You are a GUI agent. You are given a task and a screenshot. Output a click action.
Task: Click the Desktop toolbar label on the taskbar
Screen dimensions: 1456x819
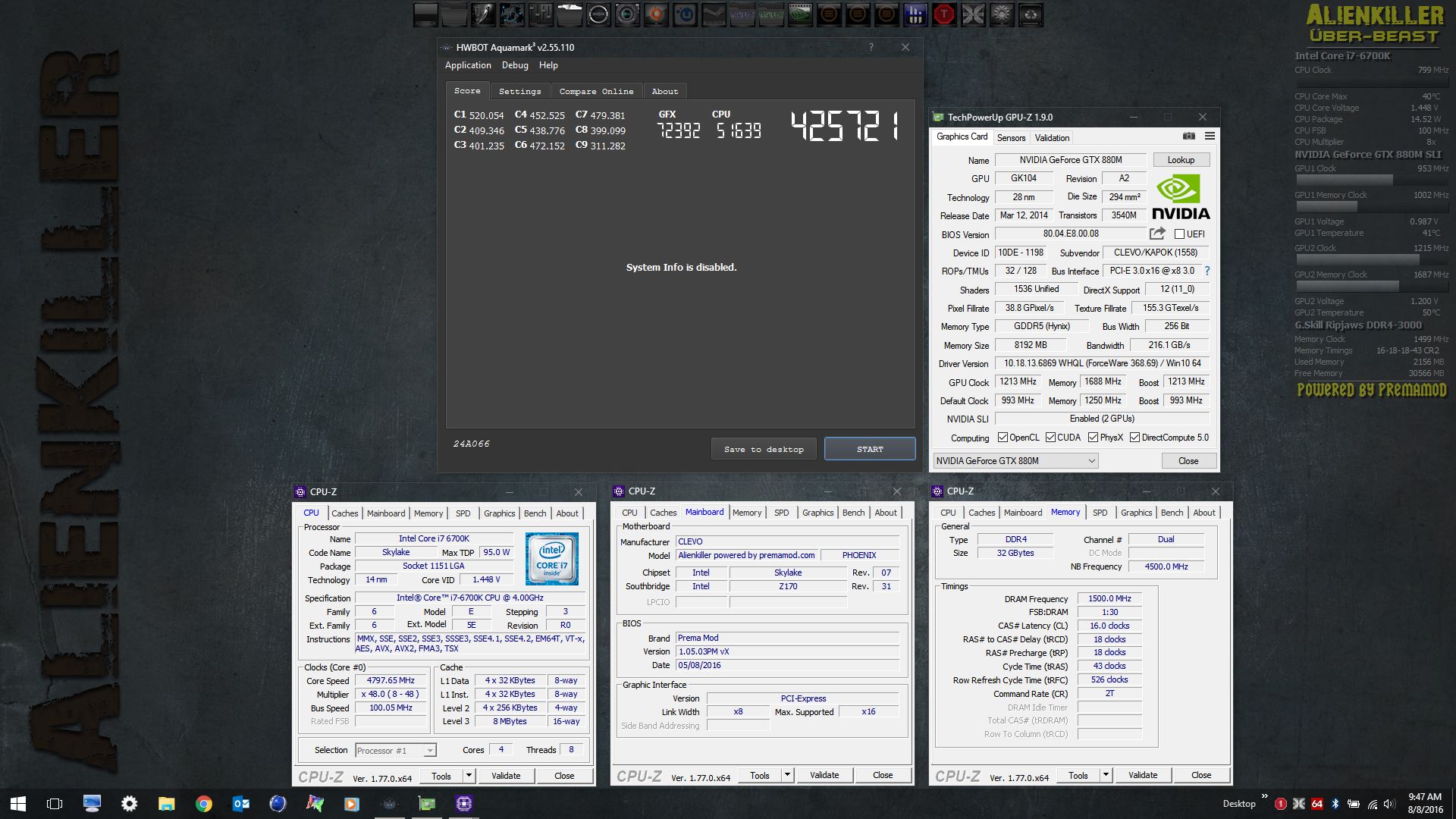(x=1239, y=804)
